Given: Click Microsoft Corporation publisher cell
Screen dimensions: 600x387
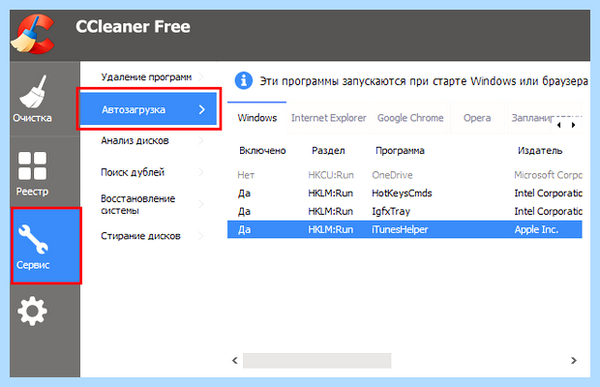Looking at the screenshot, I should pyautogui.click(x=548, y=175).
